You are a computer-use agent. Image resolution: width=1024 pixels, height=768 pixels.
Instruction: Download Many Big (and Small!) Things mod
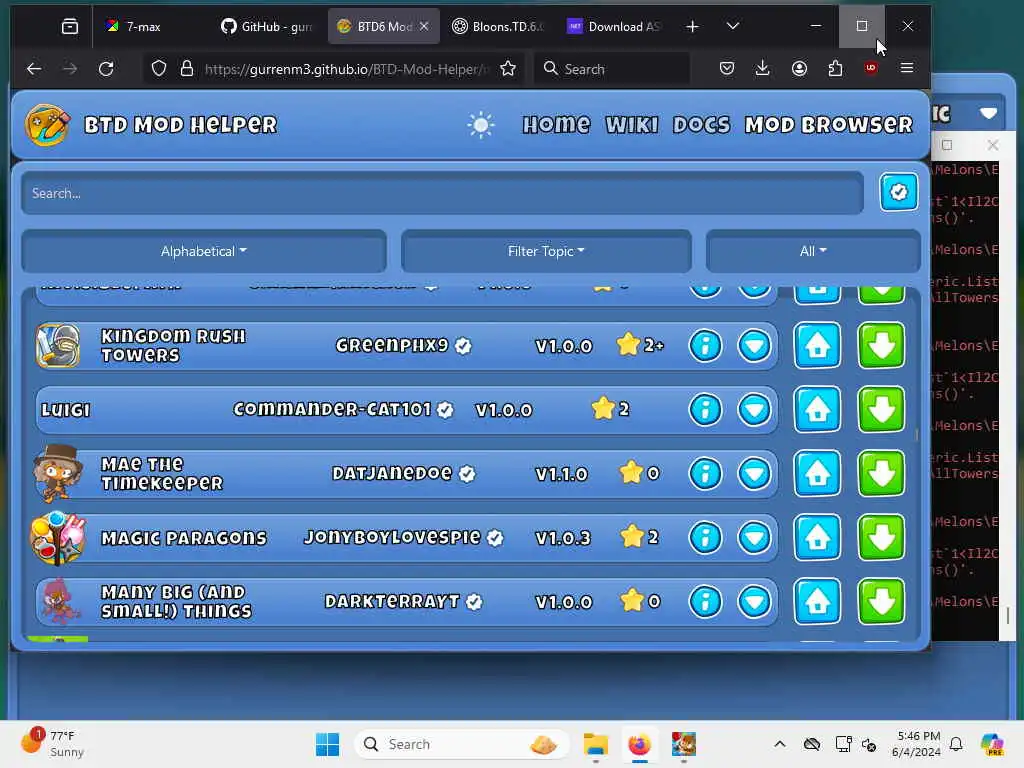pos(881,601)
